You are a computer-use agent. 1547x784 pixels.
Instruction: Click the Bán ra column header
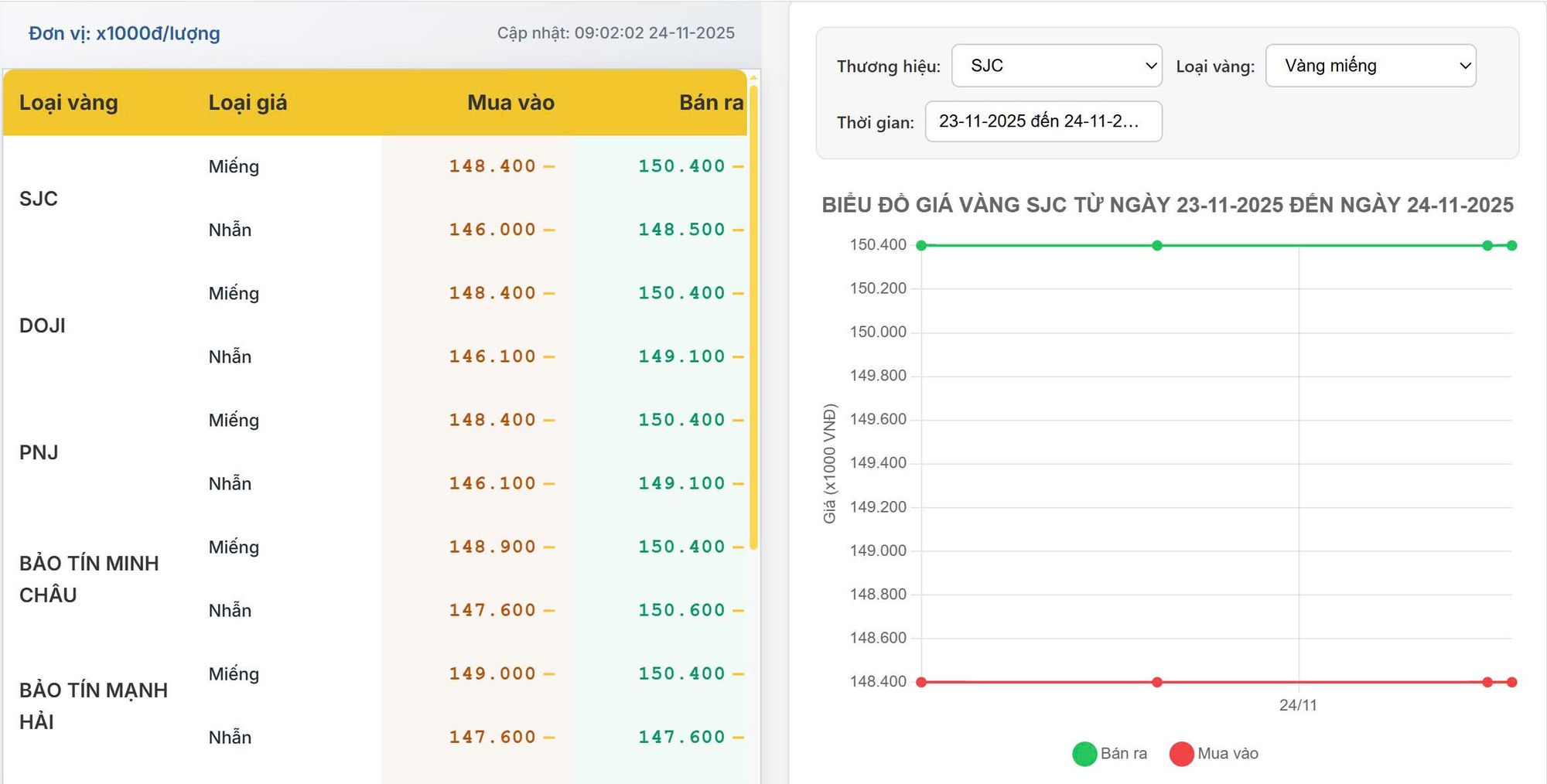pyautogui.click(x=710, y=103)
